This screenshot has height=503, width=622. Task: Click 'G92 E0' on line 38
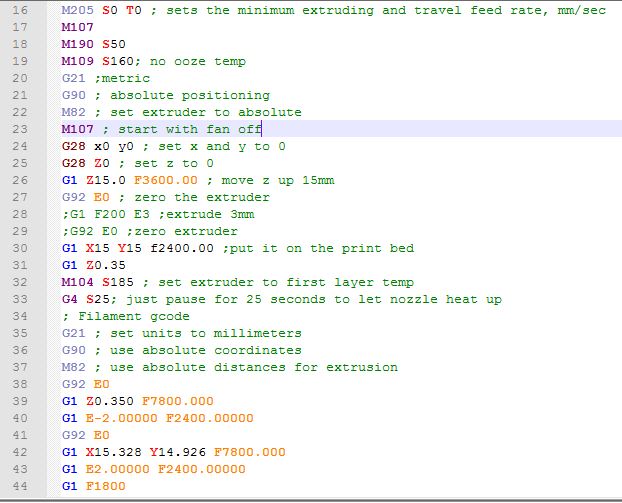86,384
